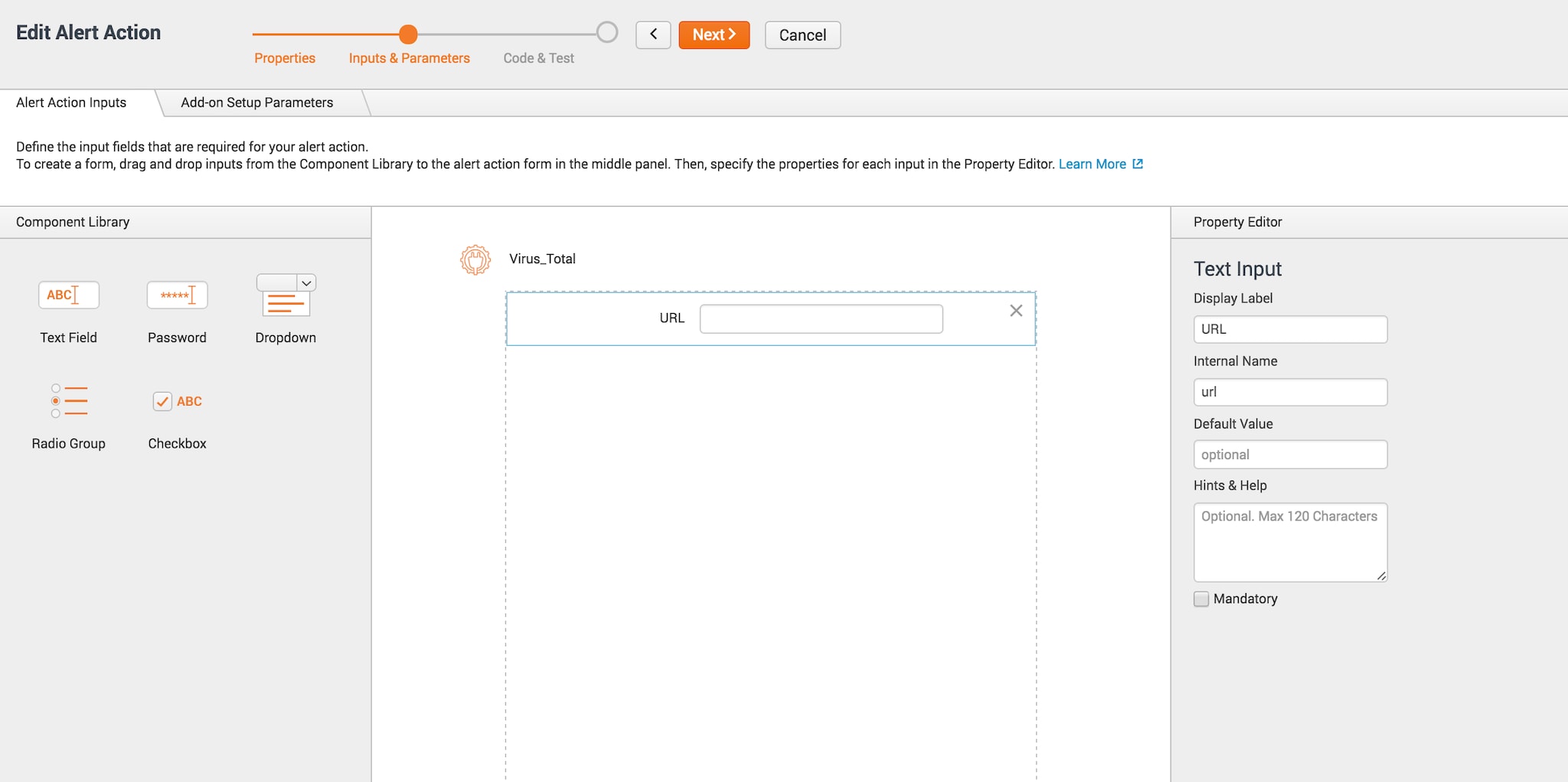Click the URL text box in form
The image size is (1568, 782).
point(821,318)
